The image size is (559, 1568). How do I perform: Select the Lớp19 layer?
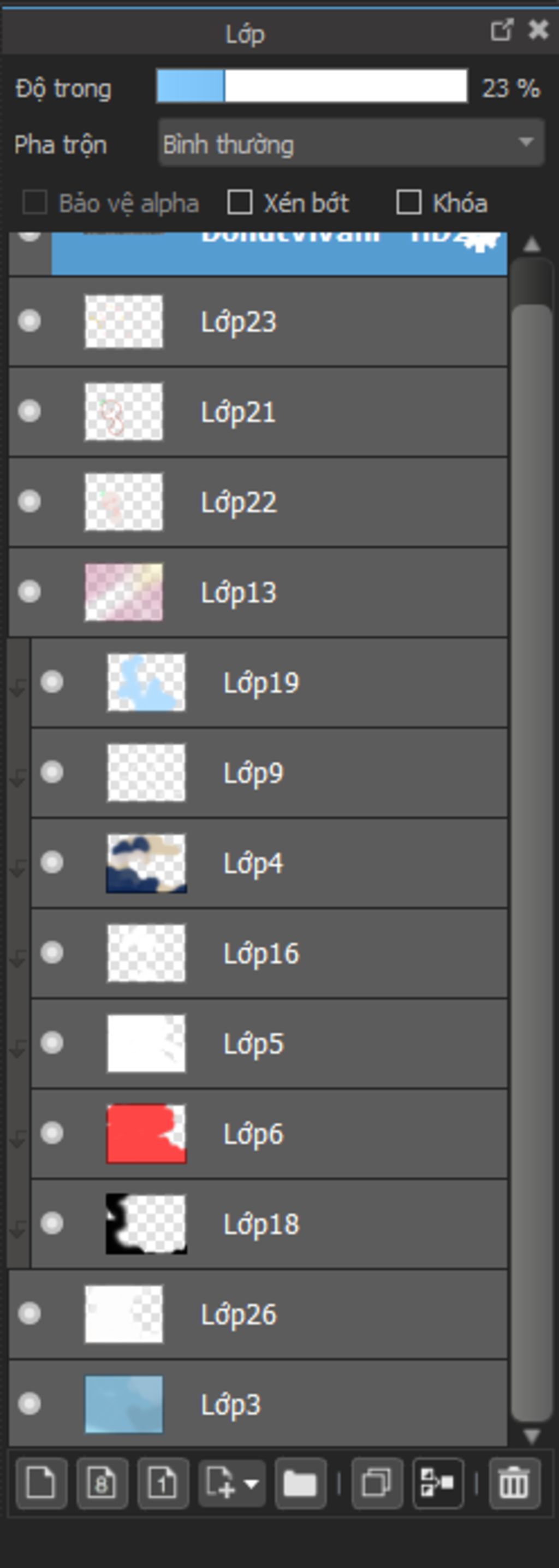(x=270, y=682)
